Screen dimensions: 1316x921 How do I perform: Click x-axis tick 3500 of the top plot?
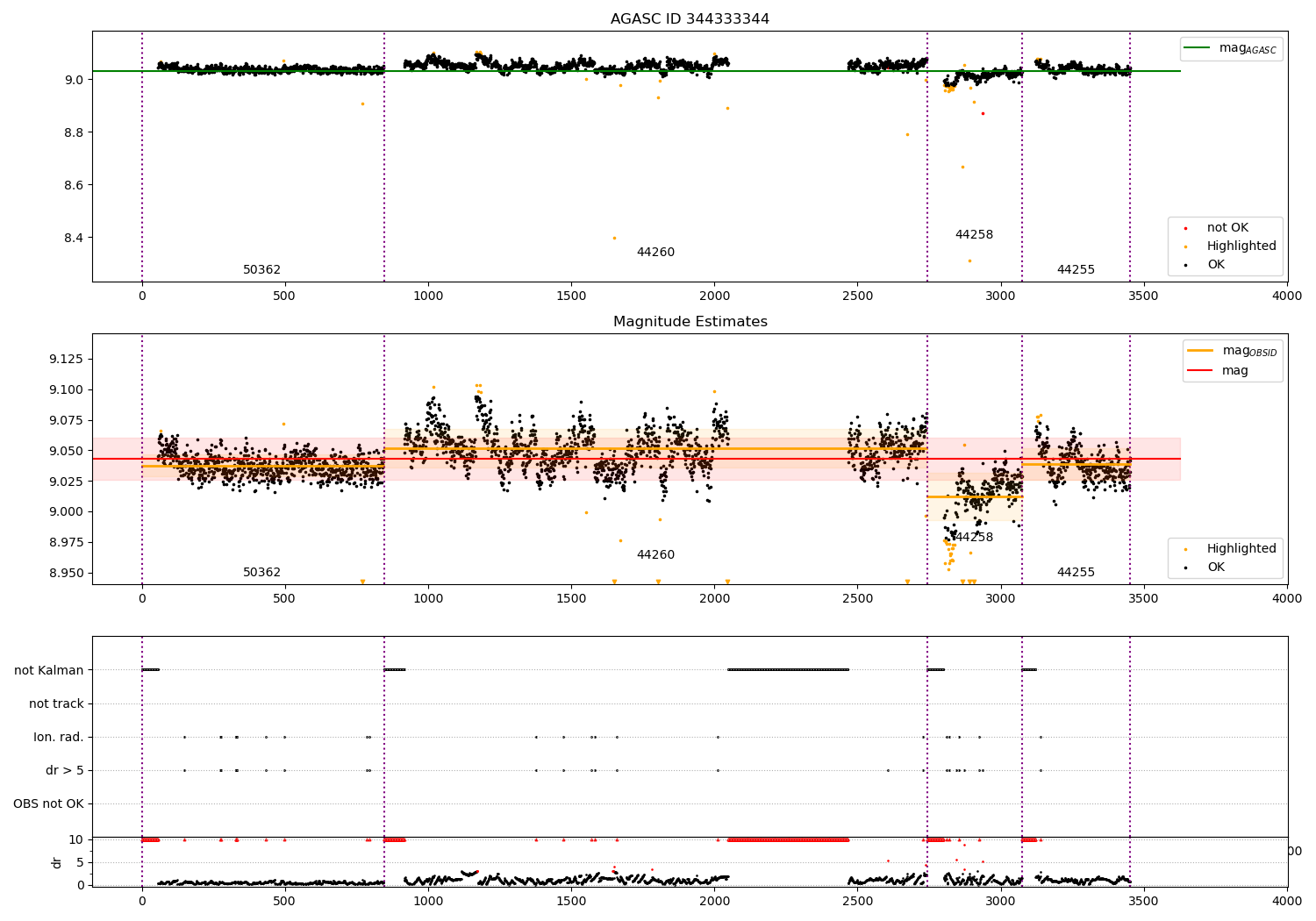click(x=1143, y=296)
